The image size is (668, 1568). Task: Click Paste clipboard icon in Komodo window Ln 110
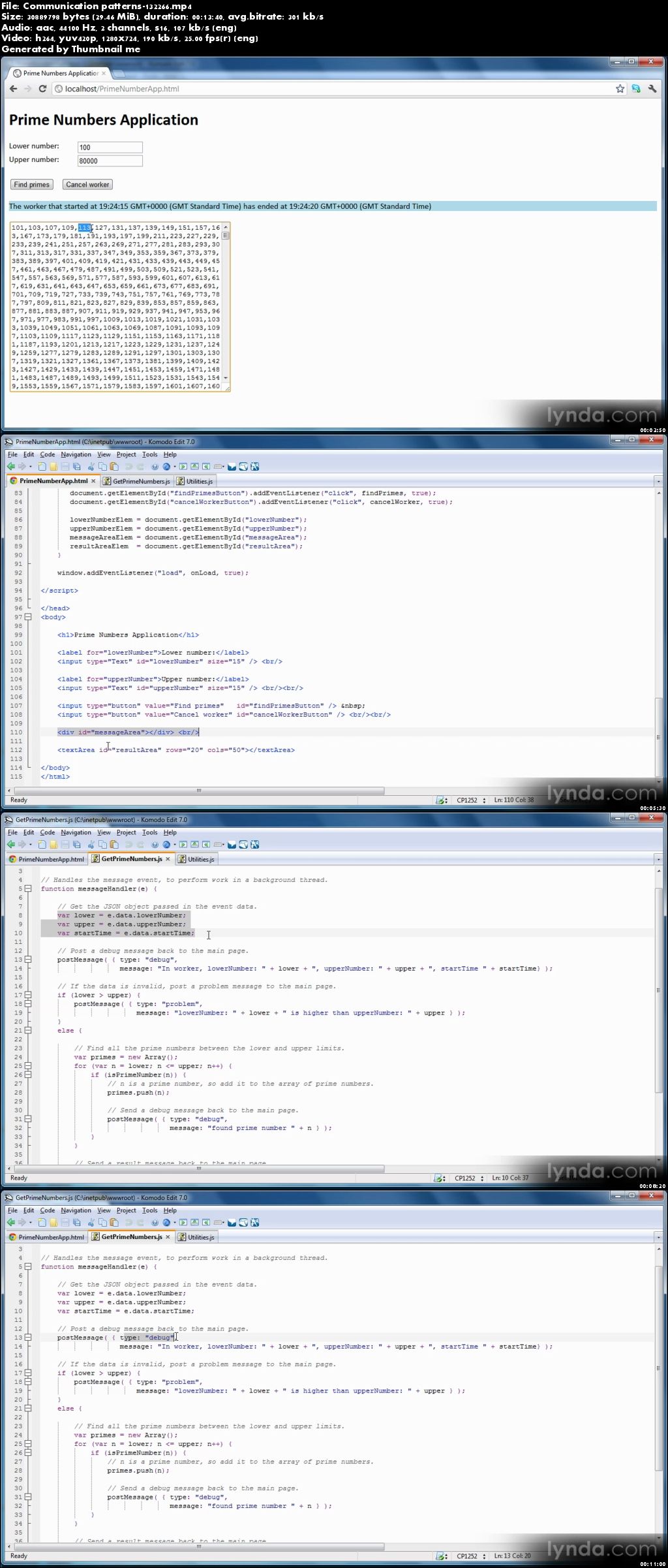click(114, 466)
